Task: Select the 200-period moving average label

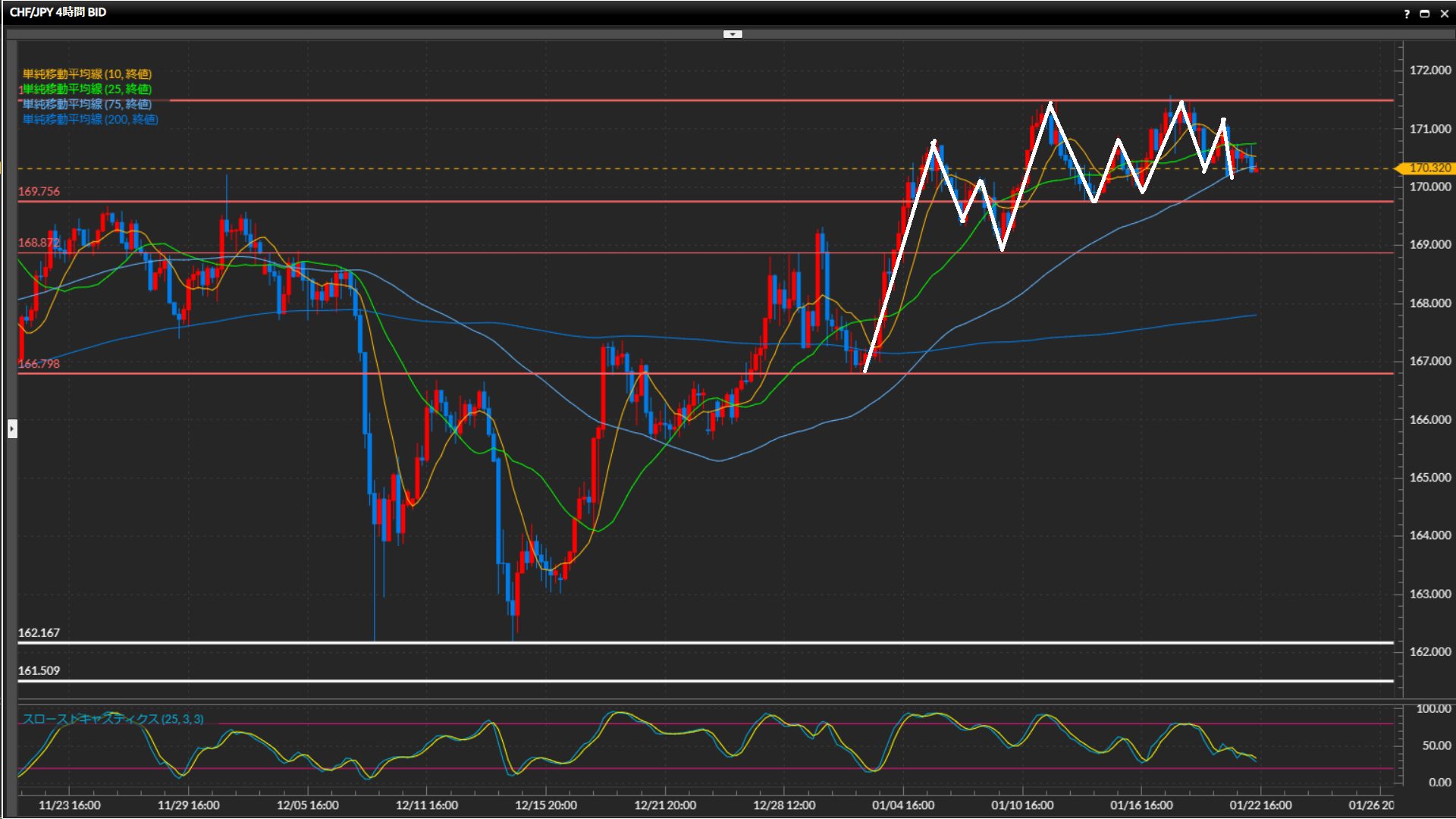Action: pyautogui.click(x=89, y=119)
